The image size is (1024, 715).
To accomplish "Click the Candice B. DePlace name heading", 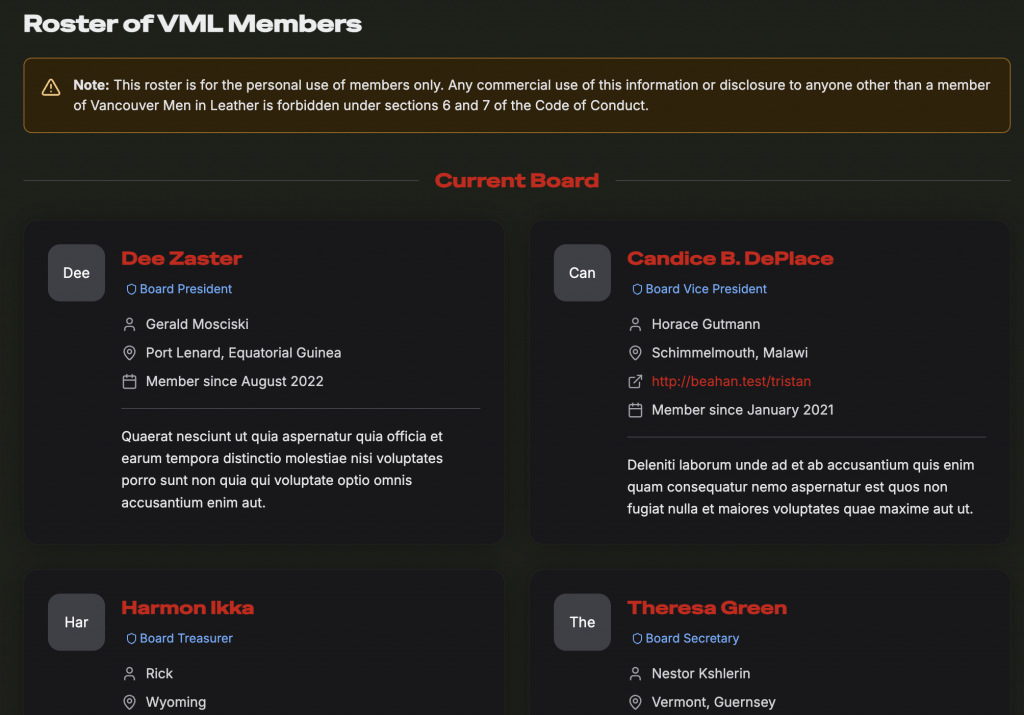I will tap(730, 258).
